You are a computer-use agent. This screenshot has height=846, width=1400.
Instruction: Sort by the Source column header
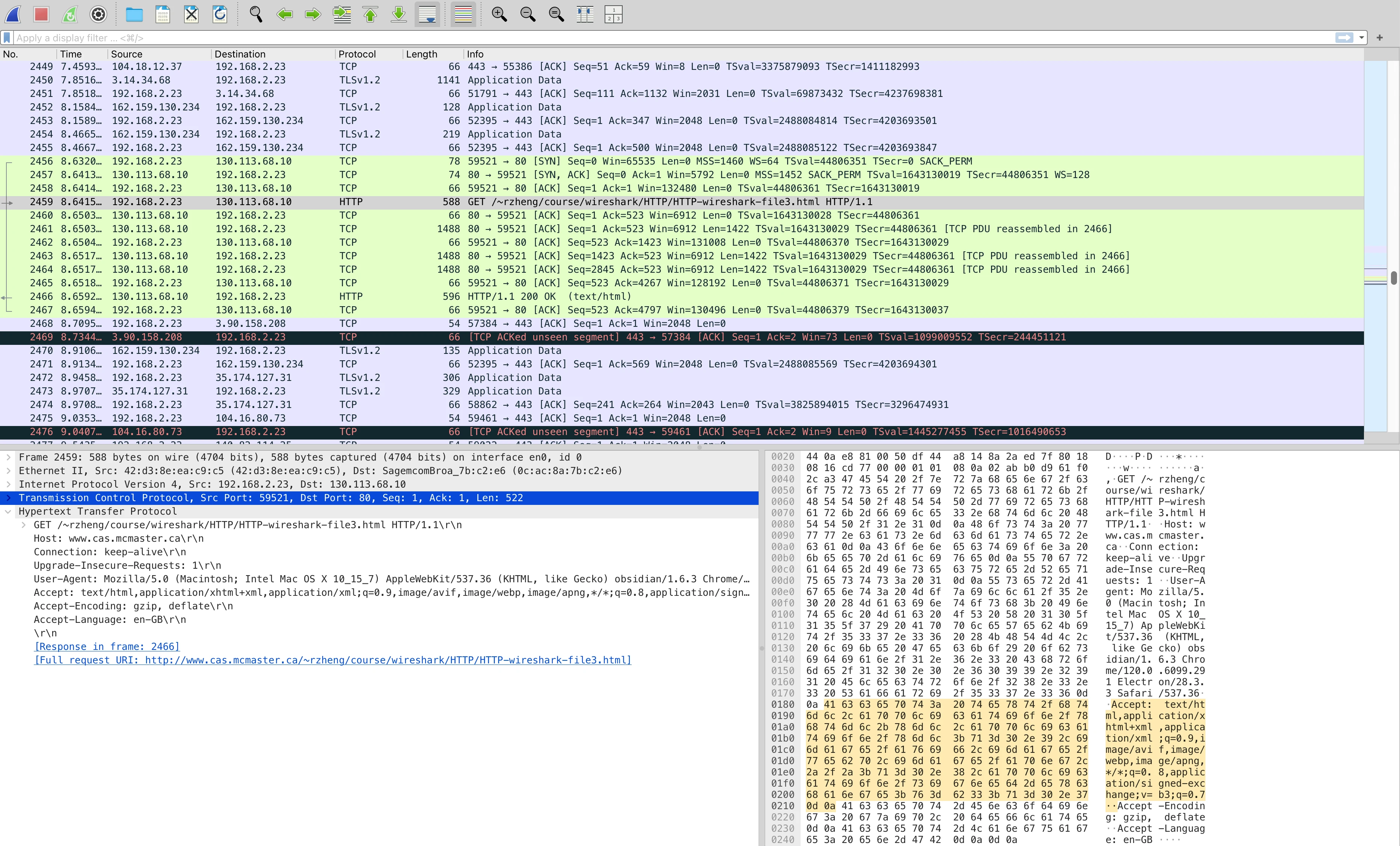click(159, 54)
